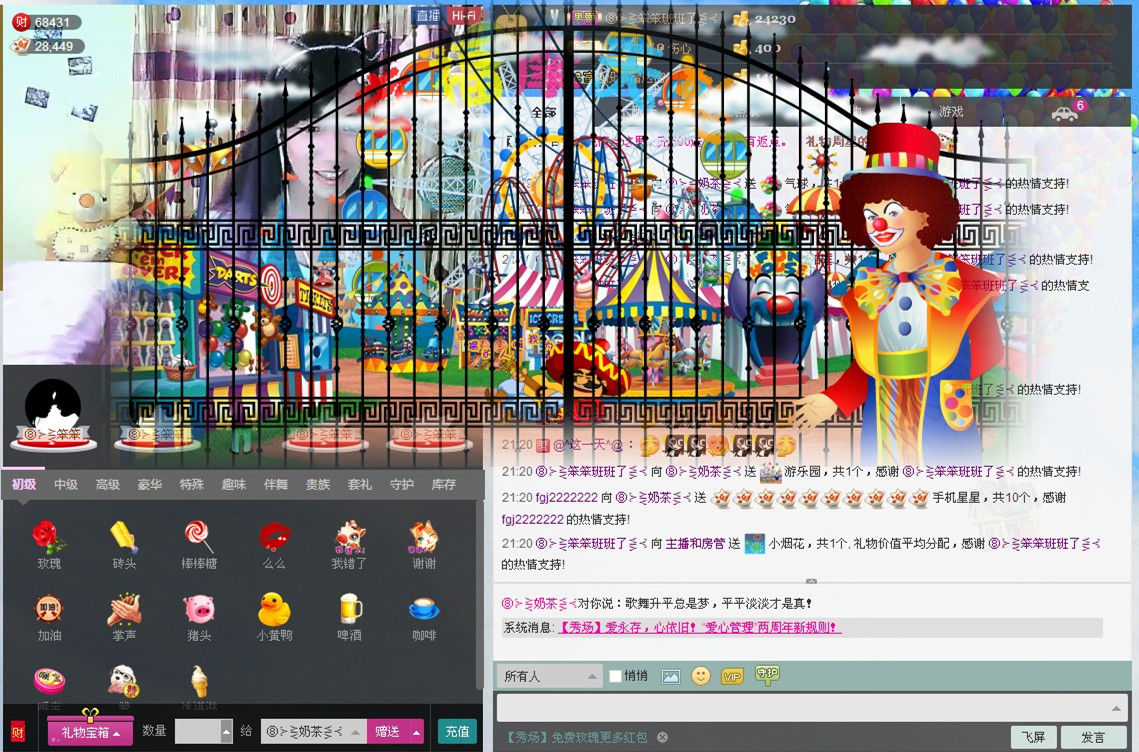Viewport: 1139px width, 752px height.
Task: Click the green 守护 guardian icon
Action: click(x=767, y=675)
